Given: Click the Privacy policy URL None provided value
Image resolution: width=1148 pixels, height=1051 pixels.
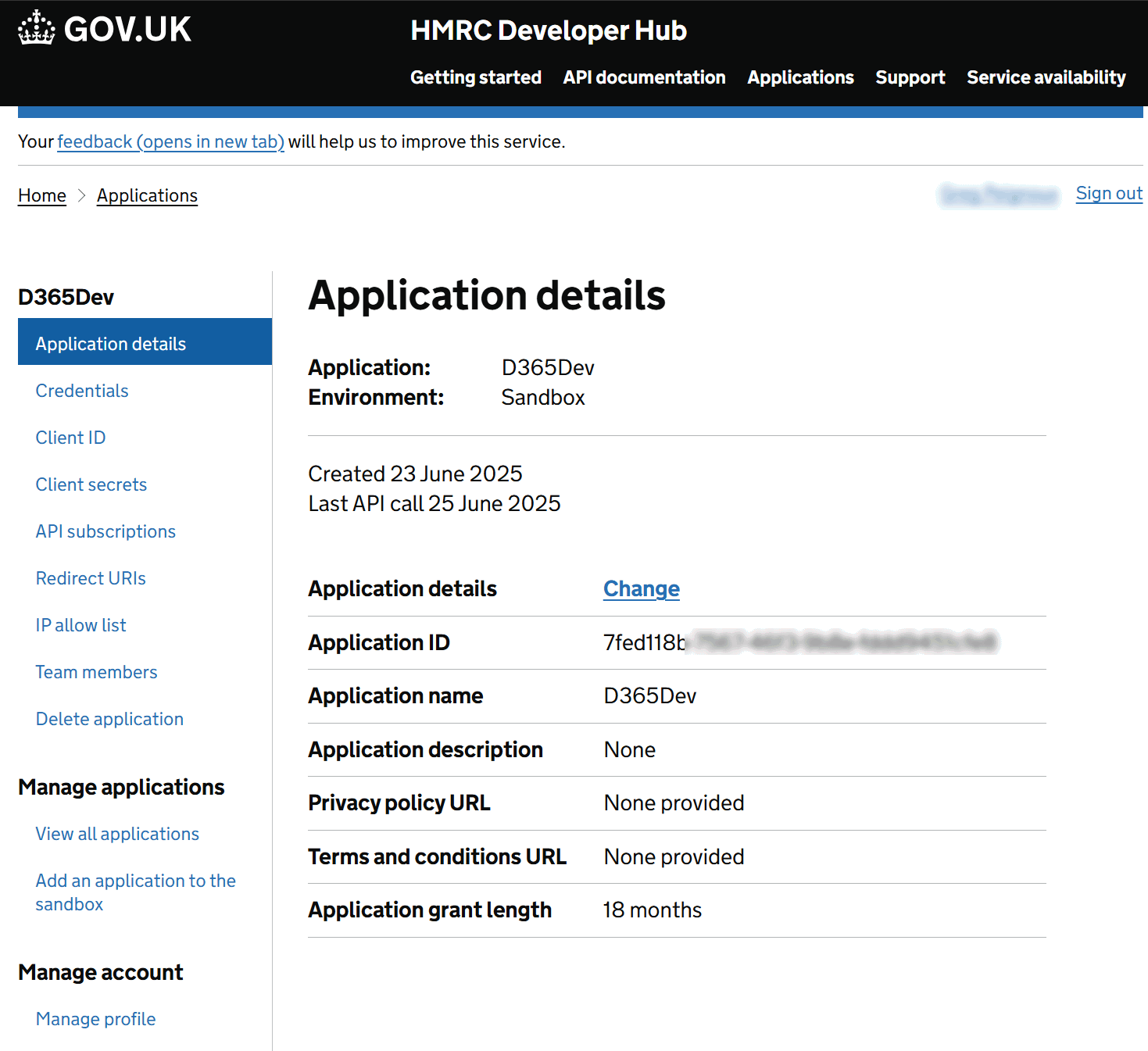Looking at the screenshot, I should pyautogui.click(x=674, y=803).
